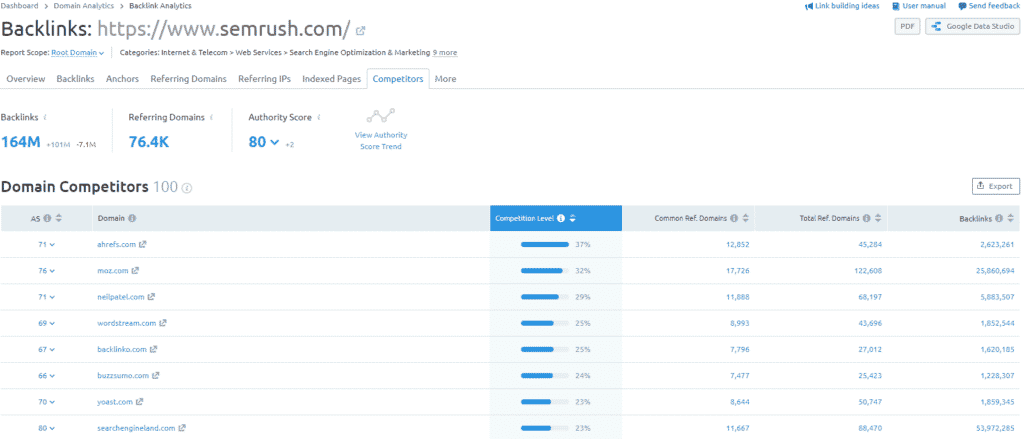Go to Dashboard breadcrumb
The image size is (1024, 439).
coord(19,6)
